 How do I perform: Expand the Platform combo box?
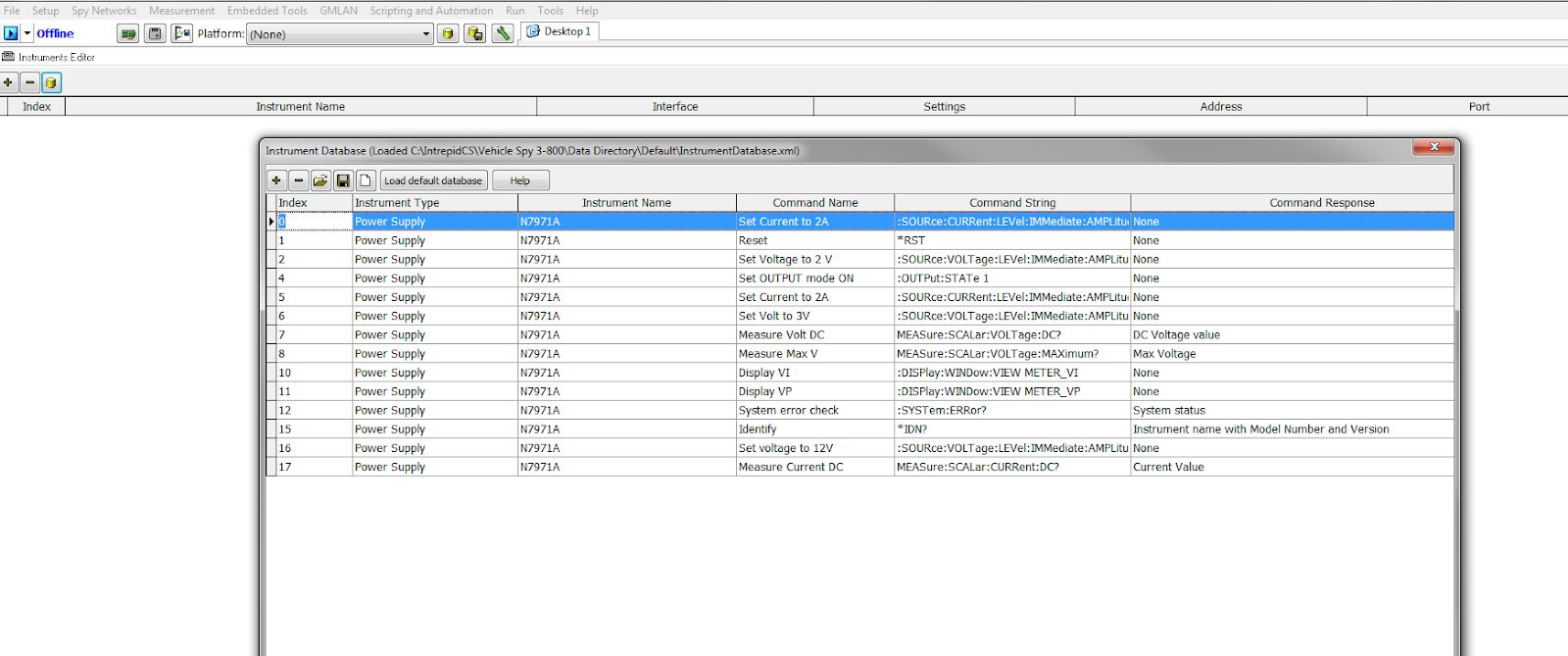pyautogui.click(x=425, y=34)
